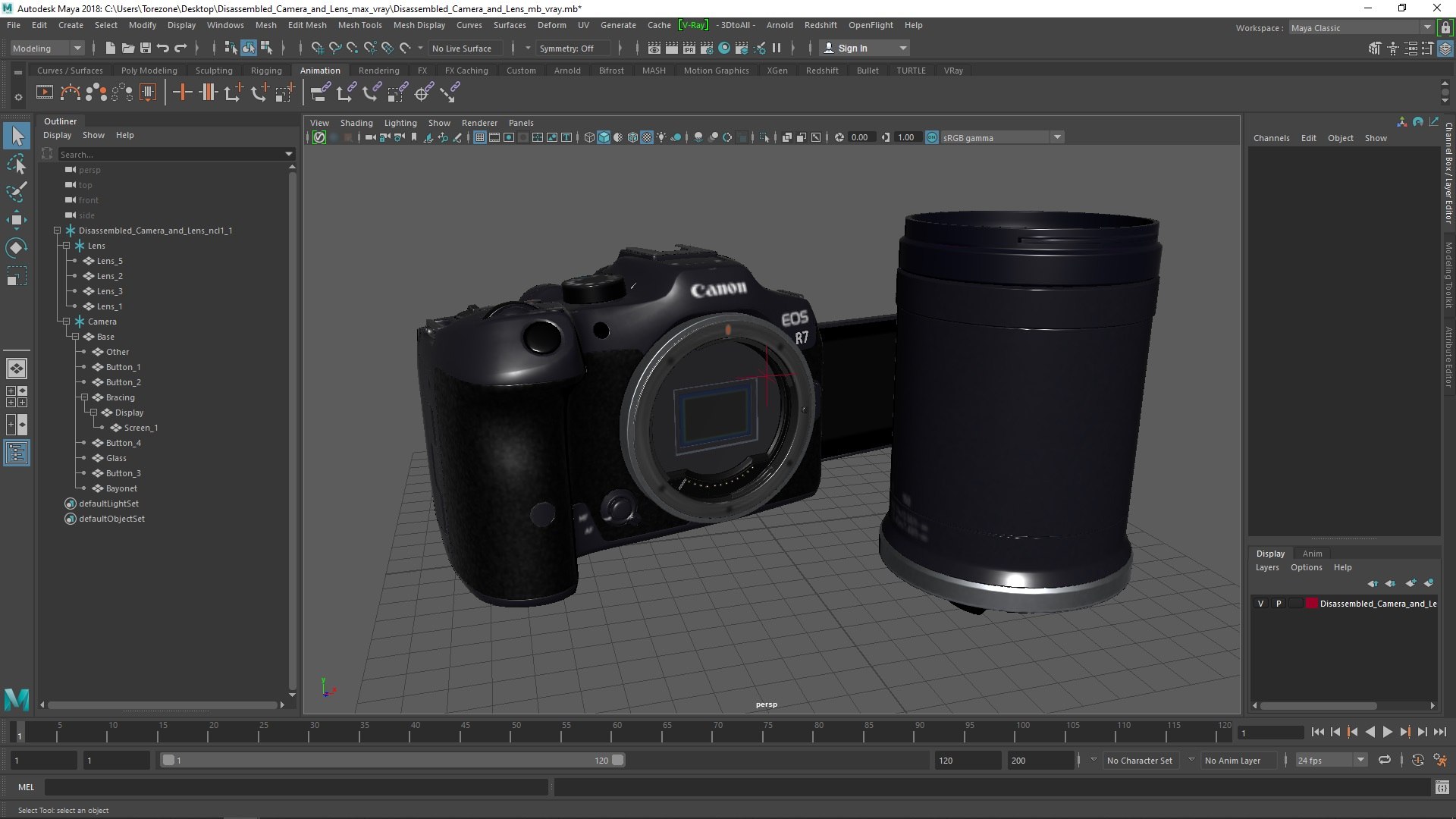This screenshot has width=1456, height=819.
Task: Click the IPR render icon
Action: [689, 48]
